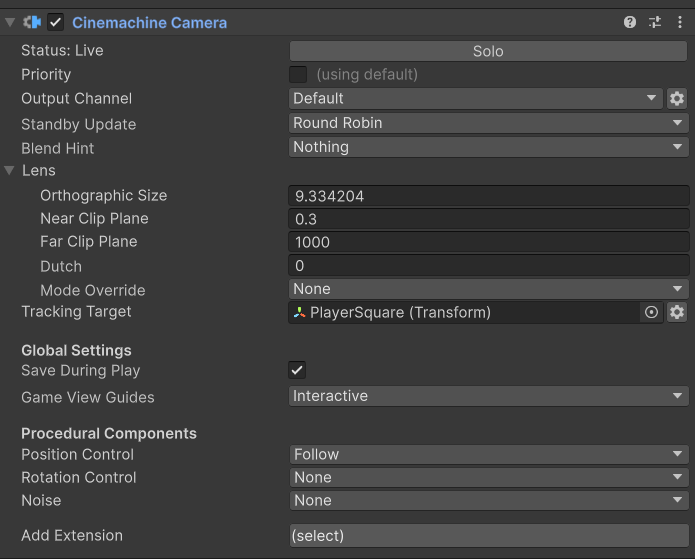Open the Position Control dropdown
The height and width of the screenshot is (559, 695).
(489, 454)
